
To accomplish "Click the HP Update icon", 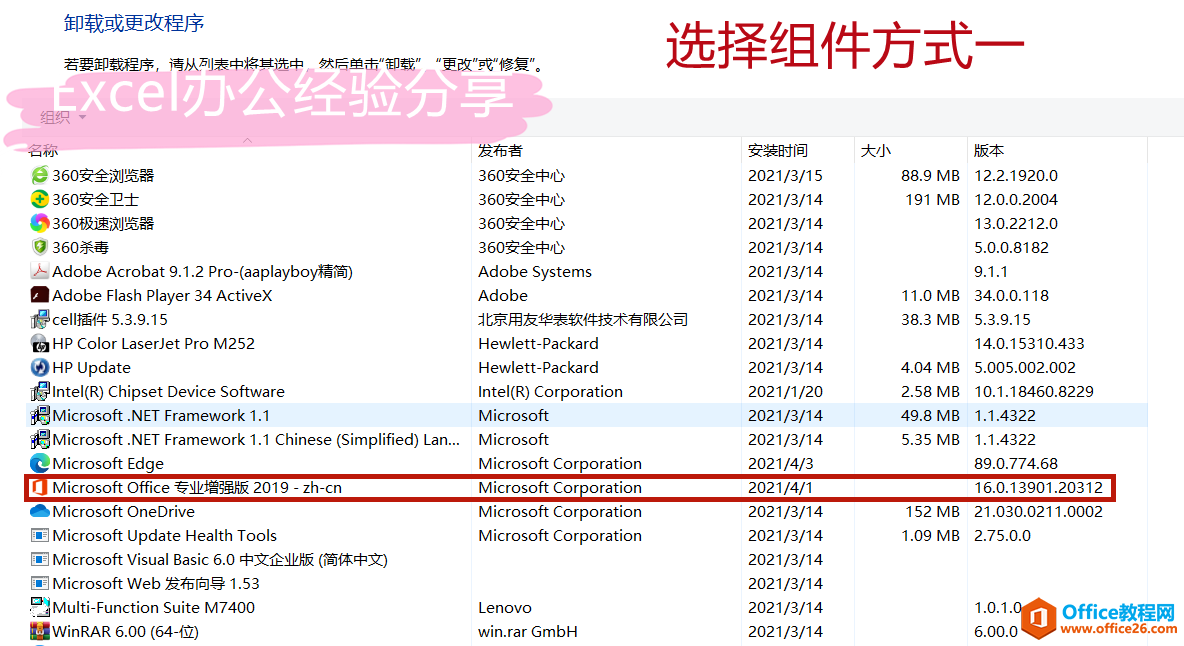I will [x=39, y=368].
